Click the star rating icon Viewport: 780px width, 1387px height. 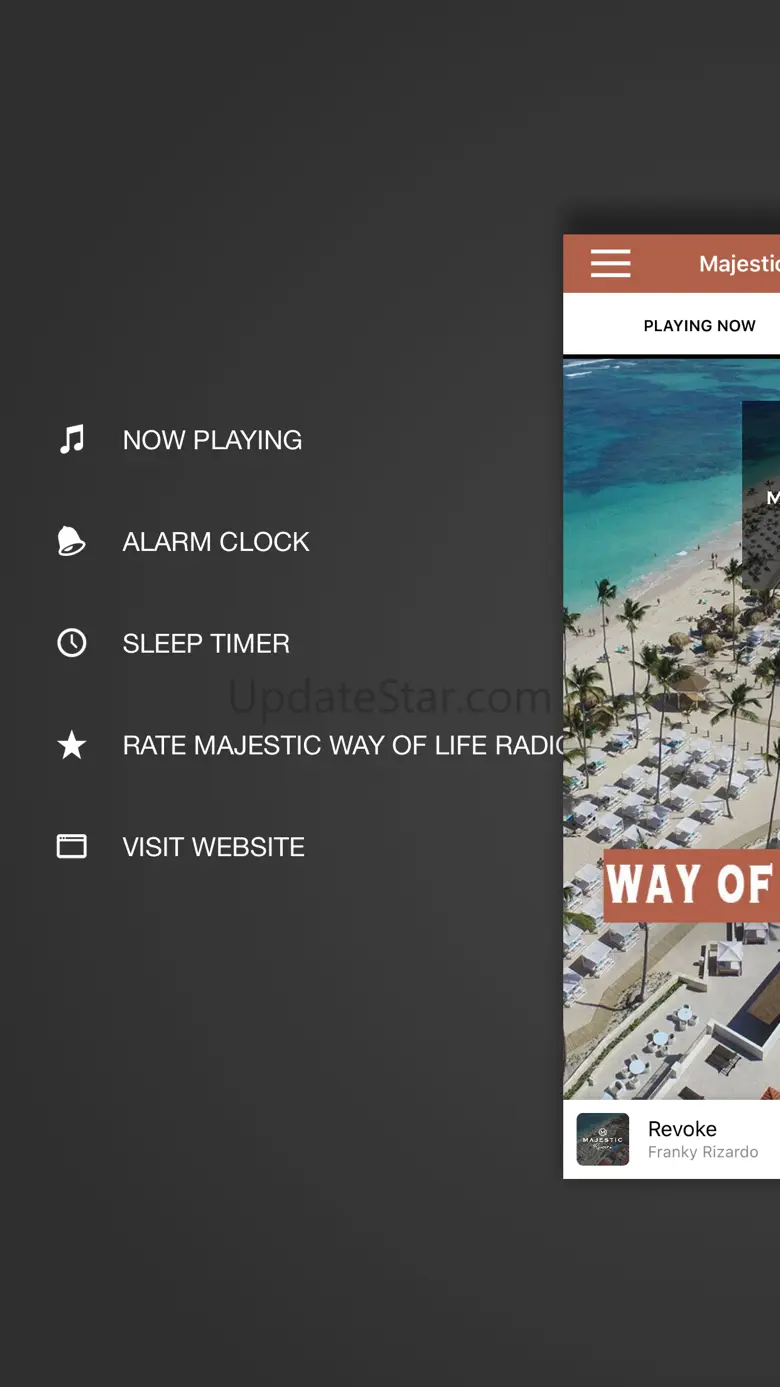pos(72,744)
